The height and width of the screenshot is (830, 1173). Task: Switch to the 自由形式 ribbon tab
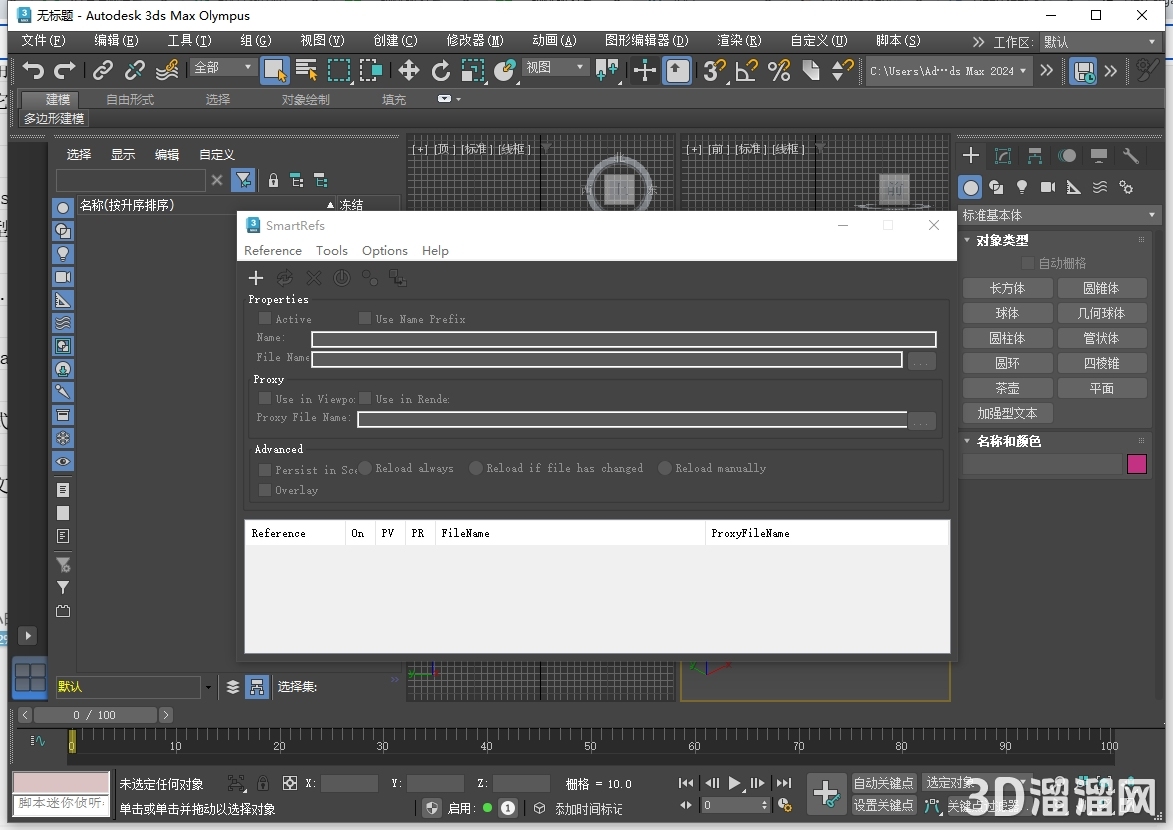pyautogui.click(x=130, y=100)
